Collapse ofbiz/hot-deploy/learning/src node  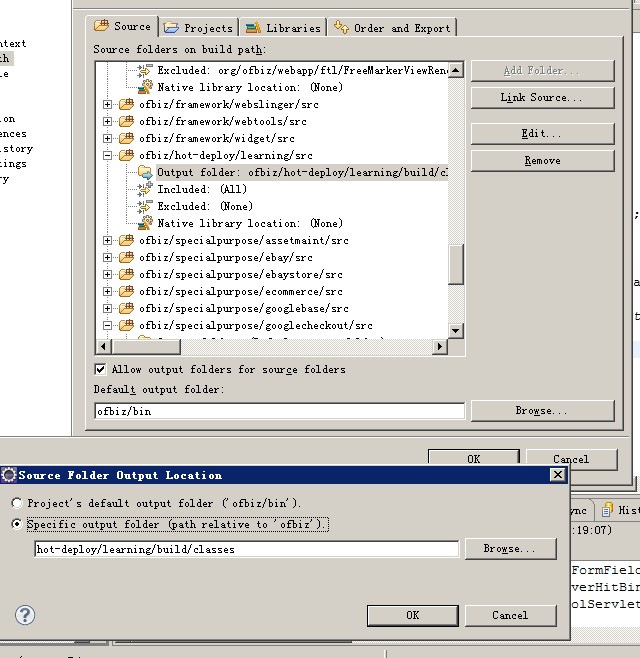tap(107, 155)
